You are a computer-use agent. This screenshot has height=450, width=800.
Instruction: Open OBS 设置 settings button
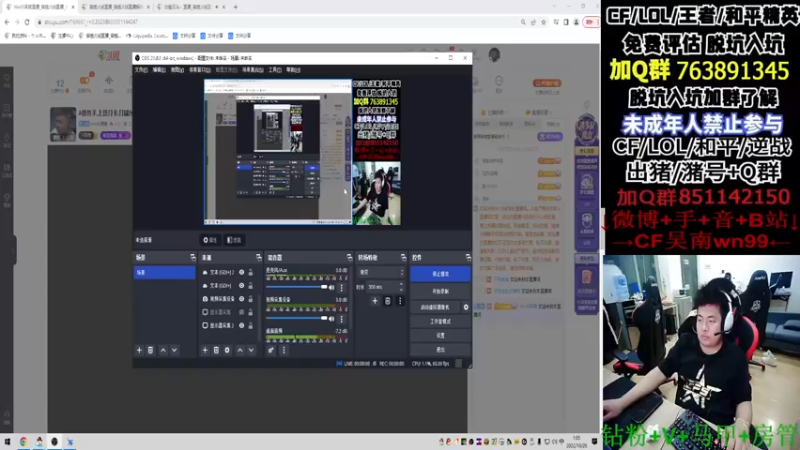440,336
